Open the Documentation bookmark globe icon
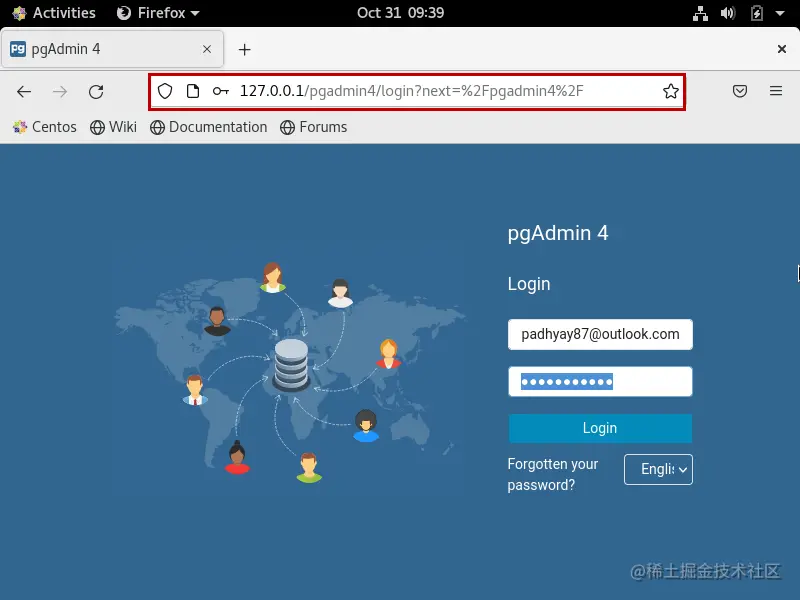 tap(156, 127)
